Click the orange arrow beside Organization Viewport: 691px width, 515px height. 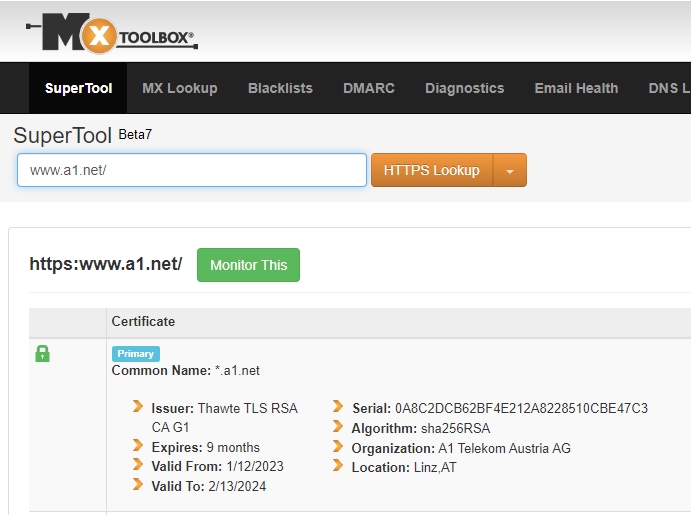tap(338, 446)
